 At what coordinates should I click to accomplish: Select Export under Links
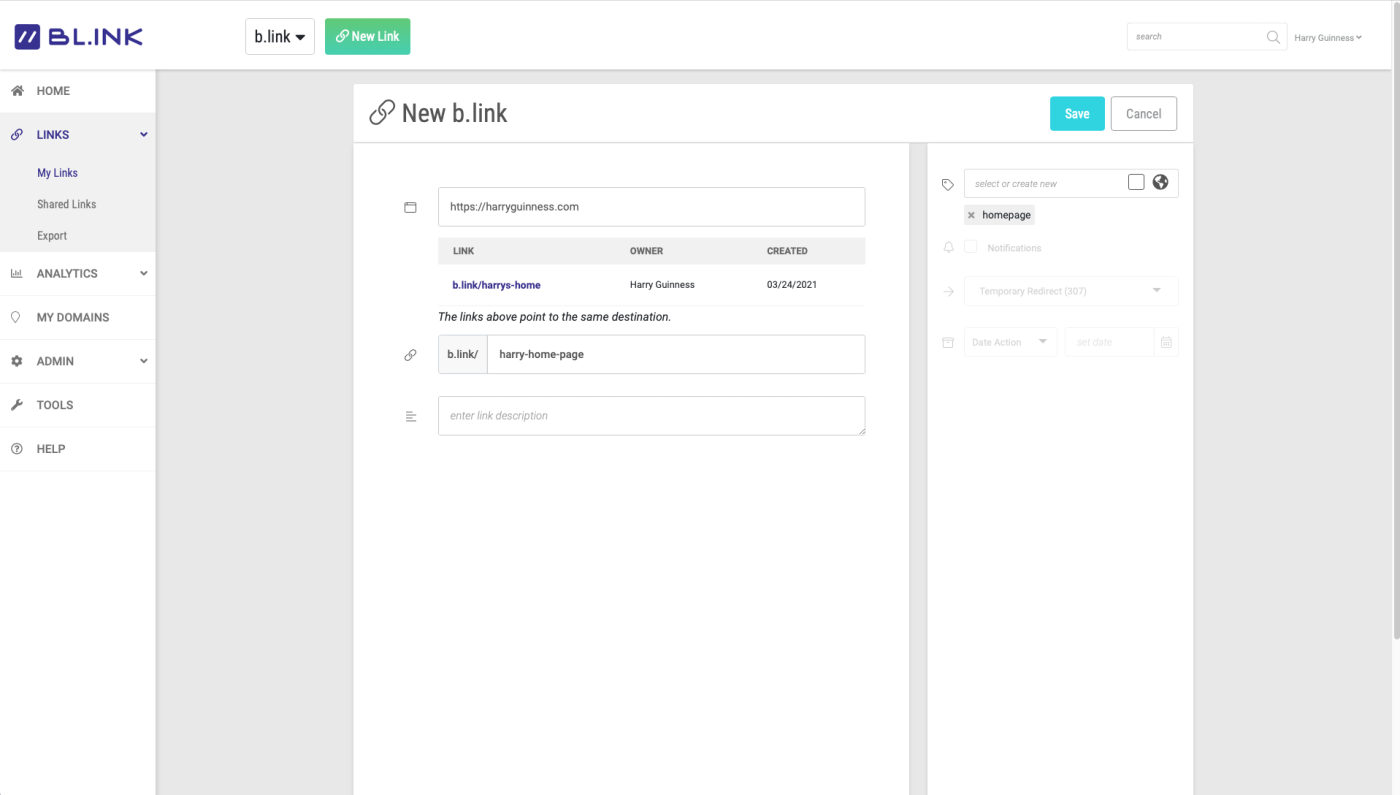(52, 236)
